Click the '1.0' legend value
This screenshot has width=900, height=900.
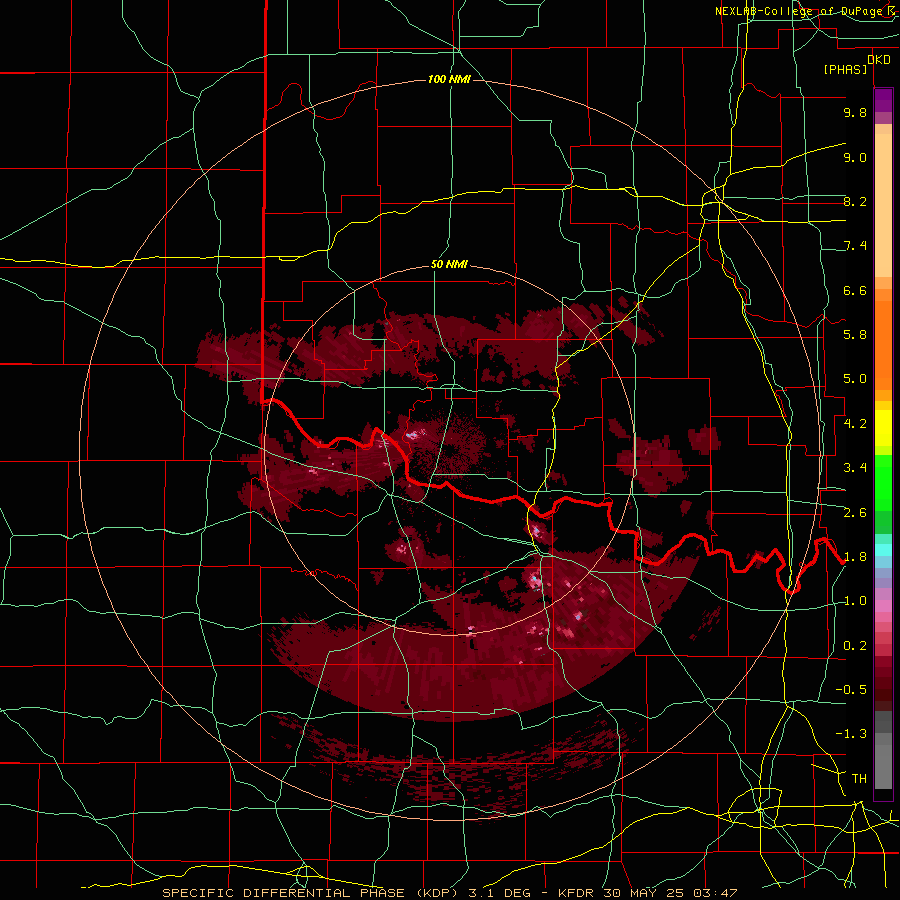tap(855, 601)
